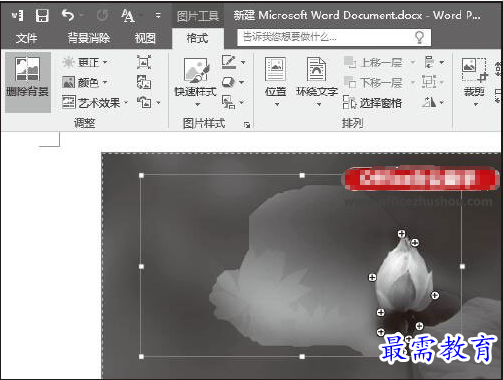Click the lightbulb icon in search box
This screenshot has height=380, width=503.
pyautogui.click(x=419, y=37)
